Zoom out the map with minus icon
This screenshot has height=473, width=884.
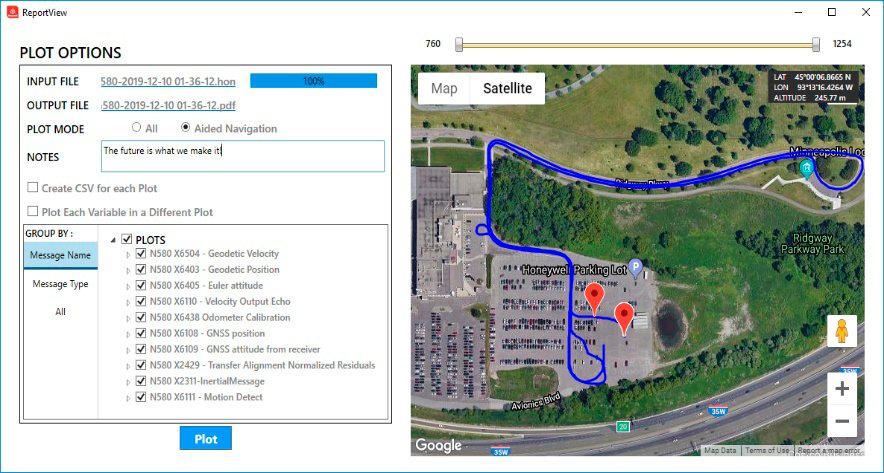pyautogui.click(x=842, y=422)
